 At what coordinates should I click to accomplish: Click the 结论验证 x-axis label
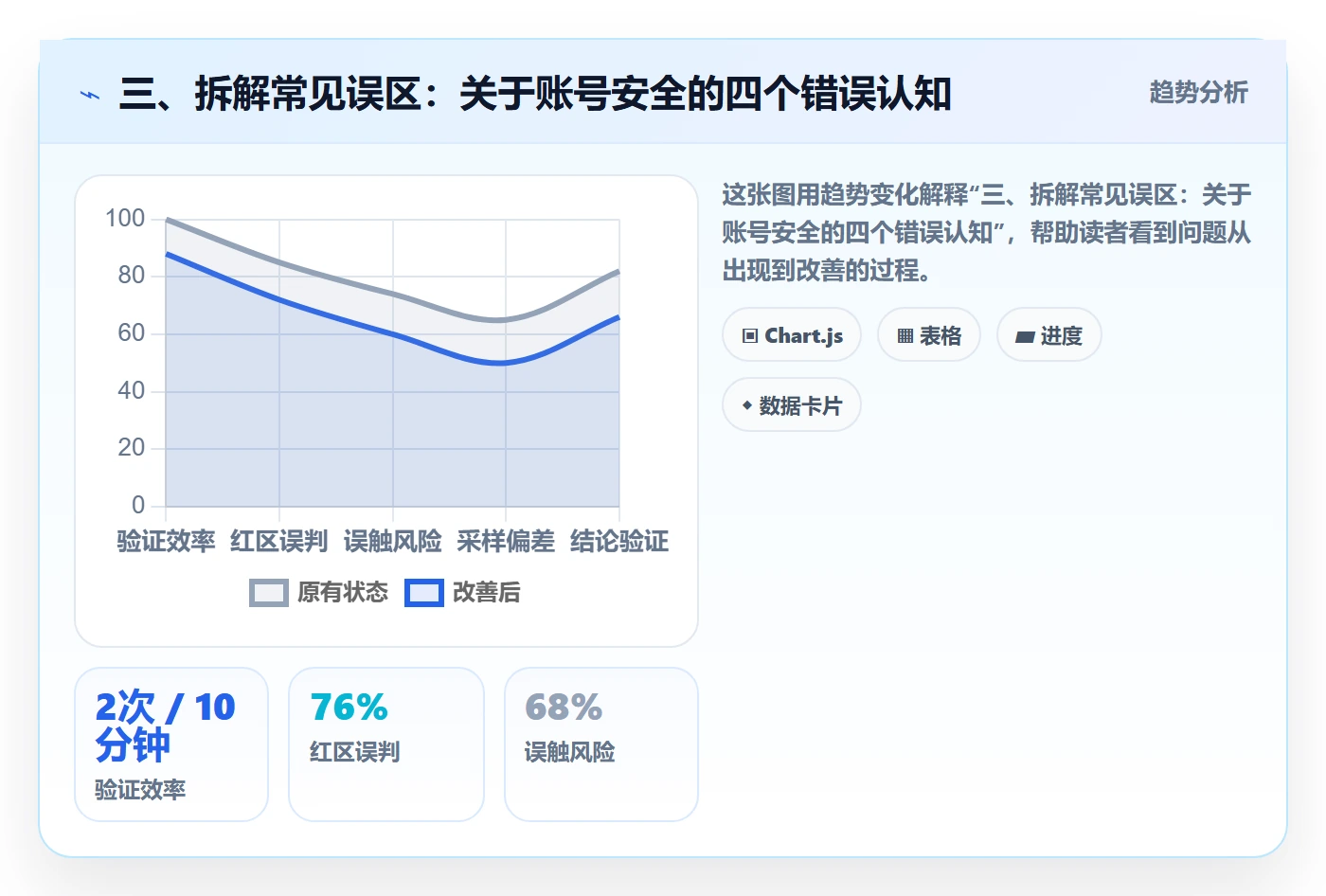619,542
